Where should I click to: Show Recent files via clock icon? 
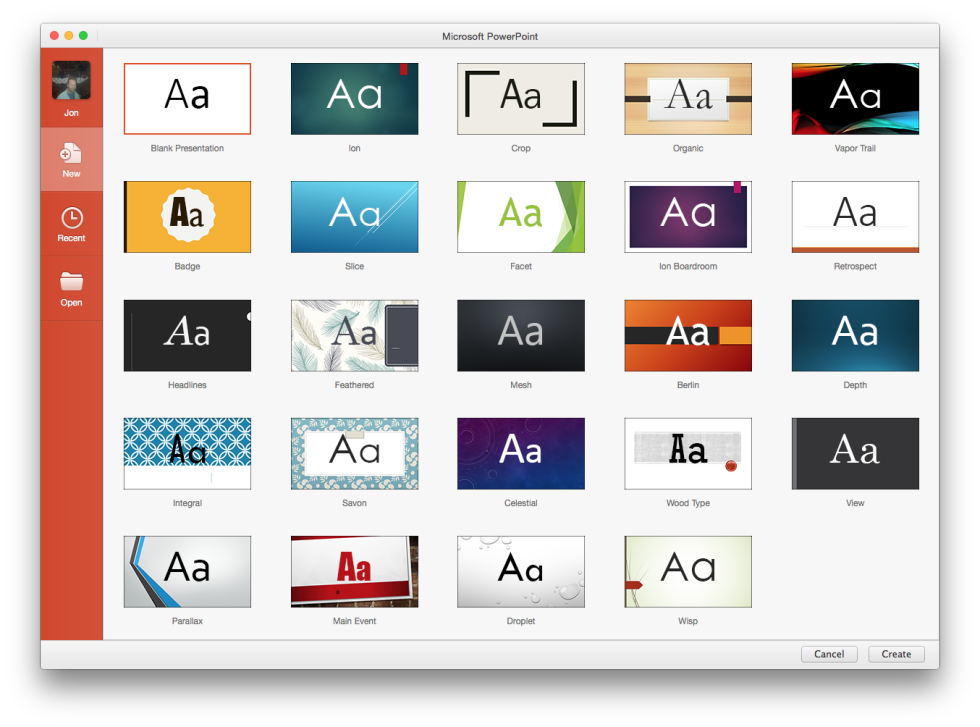(72, 218)
